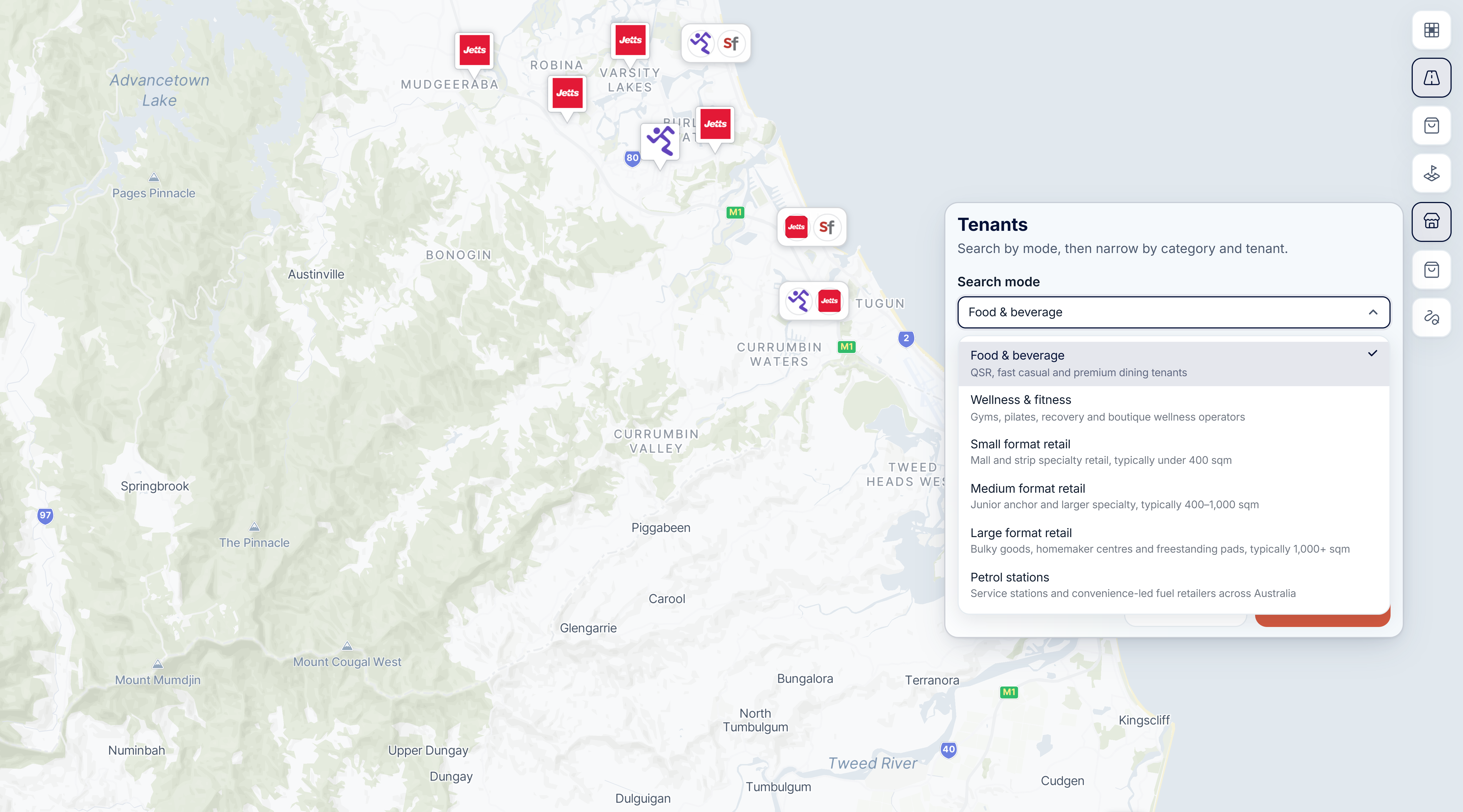Click Sf logo beside Jetts near M1
1463x812 pixels.
point(827,227)
